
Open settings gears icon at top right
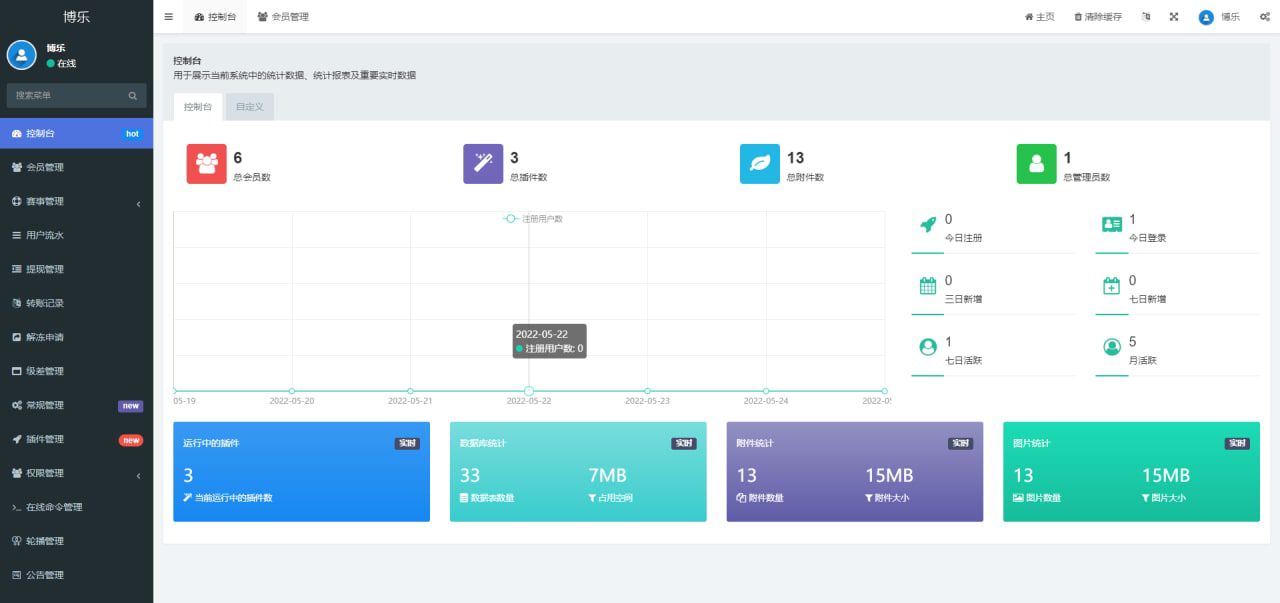pos(1264,17)
